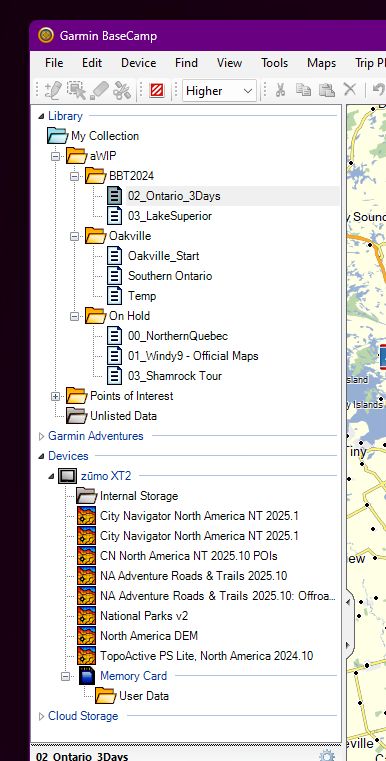This screenshot has width=386, height=761.
Task: Expand the Cloud Storage section
Action: (41, 716)
